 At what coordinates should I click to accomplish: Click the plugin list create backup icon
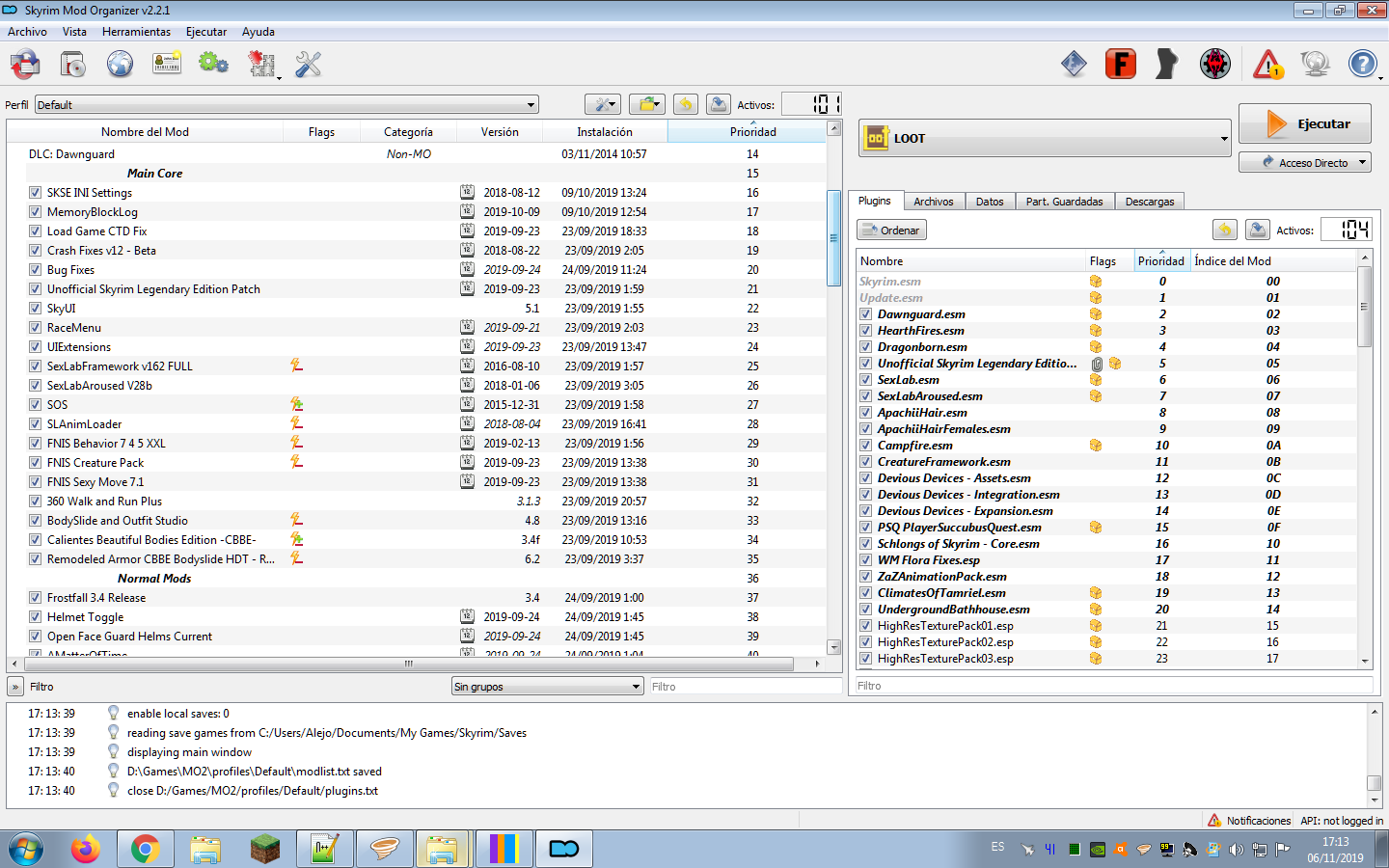1258,230
